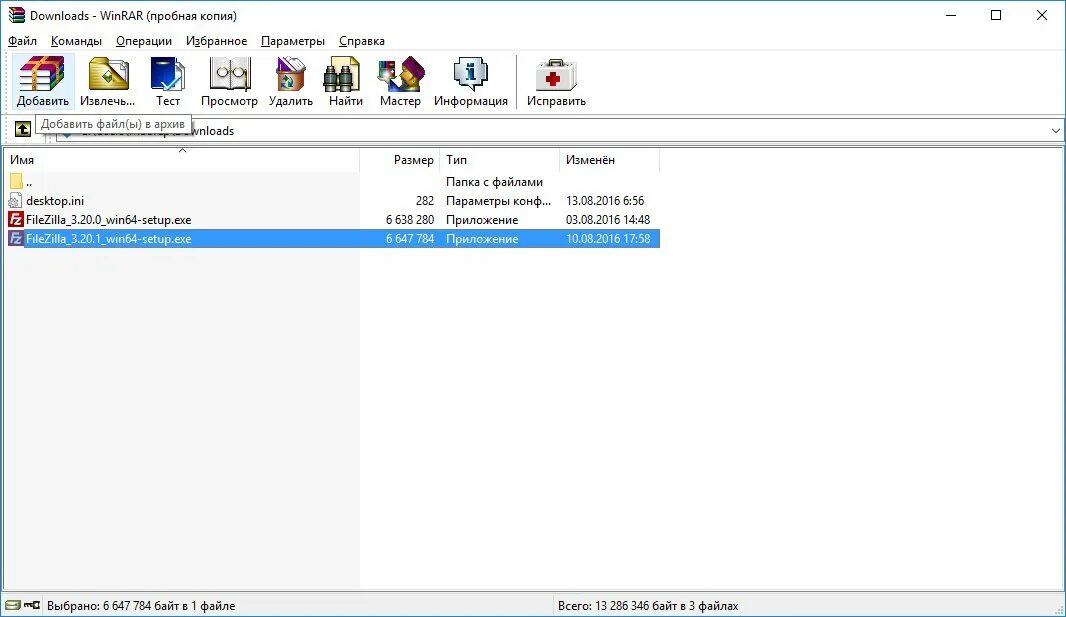1066x617 pixels.
Task: Maximize the WinRAR window
Action: click(996, 15)
